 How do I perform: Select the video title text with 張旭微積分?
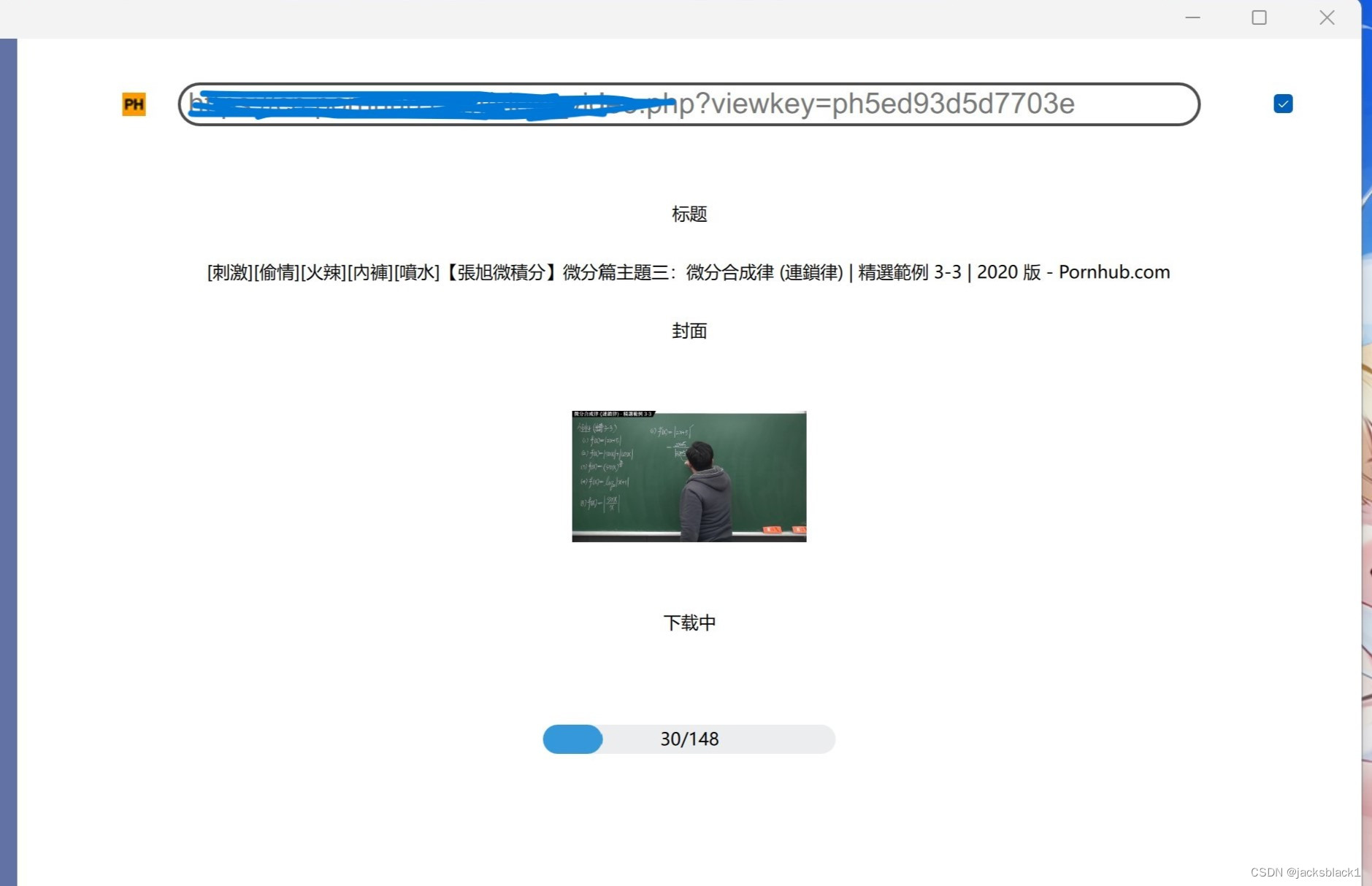click(x=689, y=272)
